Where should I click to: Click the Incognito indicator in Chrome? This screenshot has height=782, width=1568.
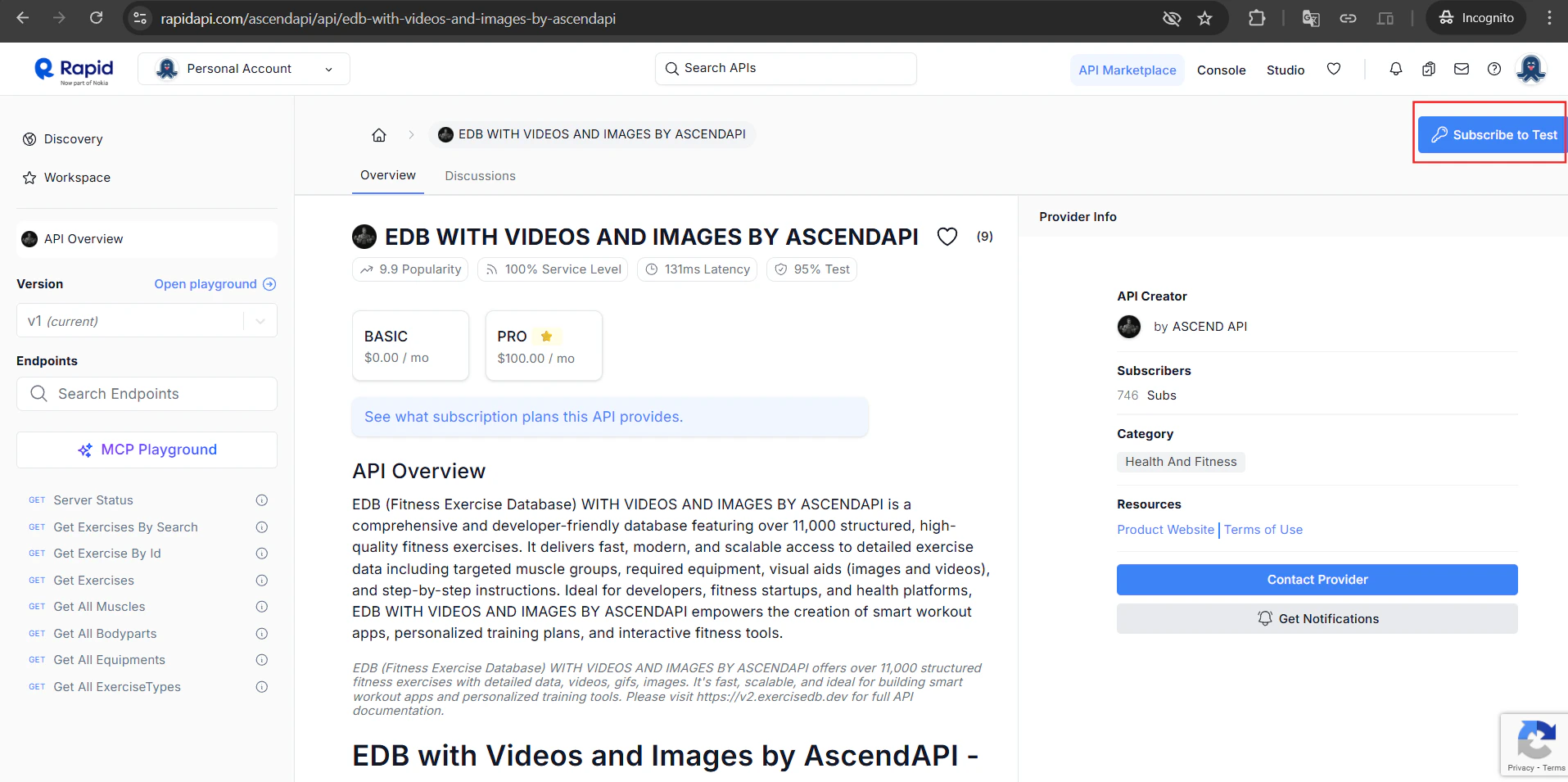(x=1476, y=18)
